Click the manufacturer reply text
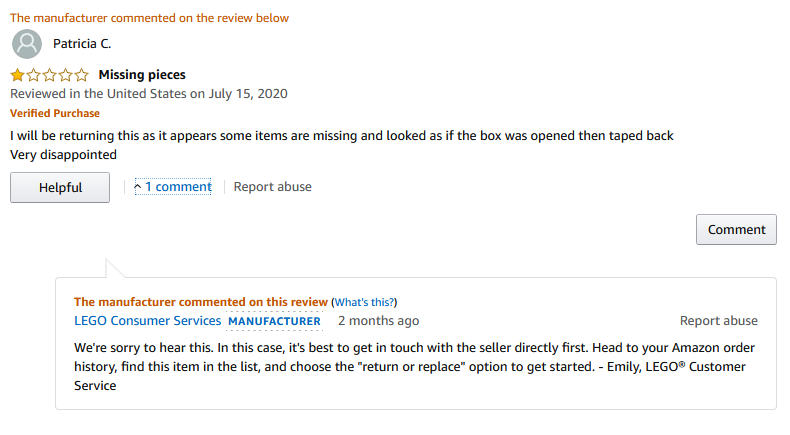 [414, 366]
